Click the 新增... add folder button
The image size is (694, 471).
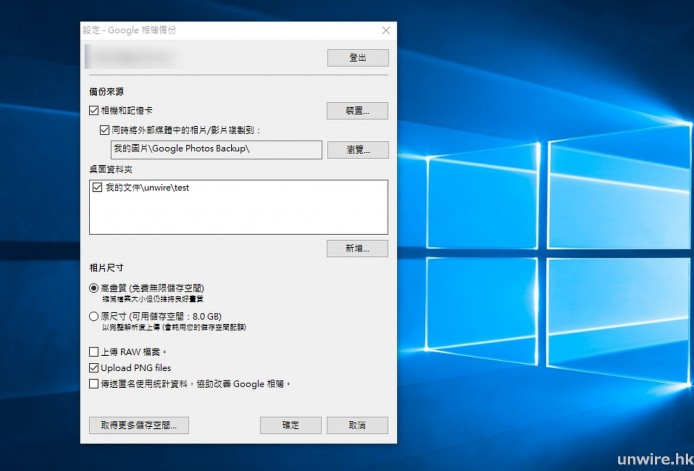coord(357,247)
